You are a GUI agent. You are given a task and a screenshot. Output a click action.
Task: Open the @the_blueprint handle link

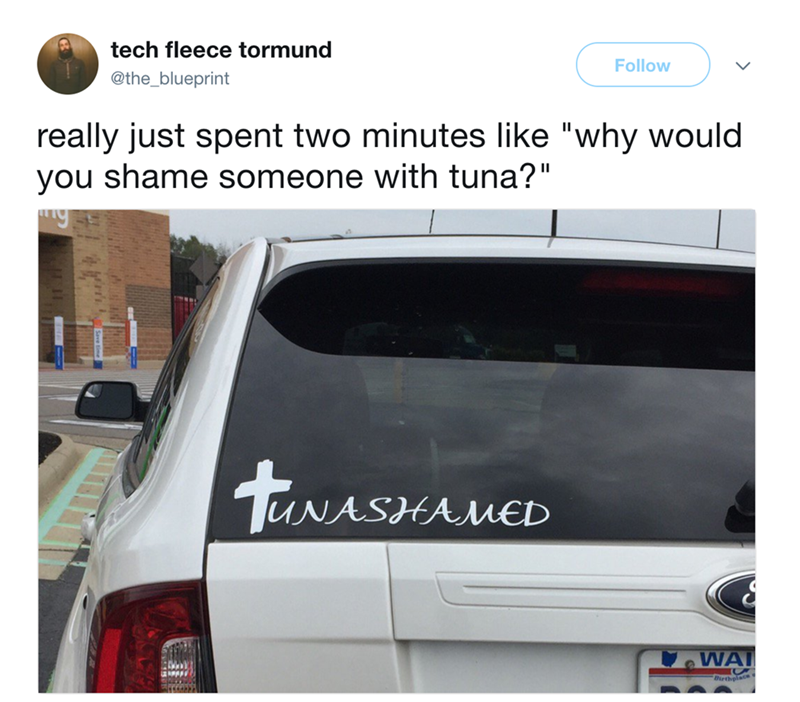point(170,79)
